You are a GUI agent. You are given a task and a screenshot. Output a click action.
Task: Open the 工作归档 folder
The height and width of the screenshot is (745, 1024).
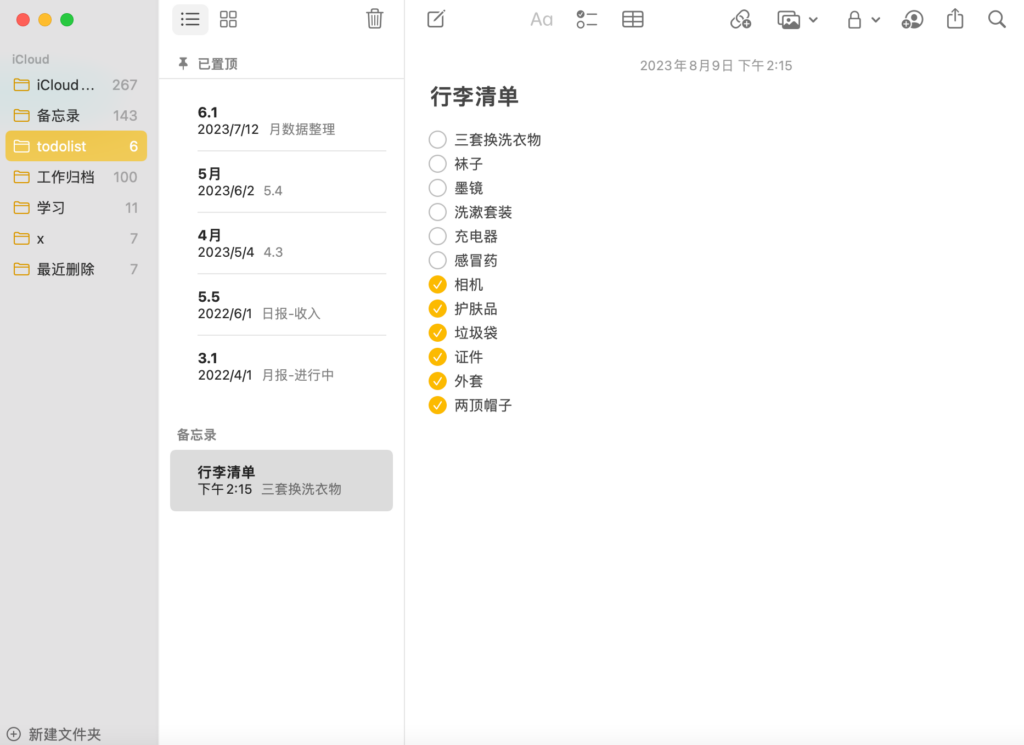(x=66, y=177)
